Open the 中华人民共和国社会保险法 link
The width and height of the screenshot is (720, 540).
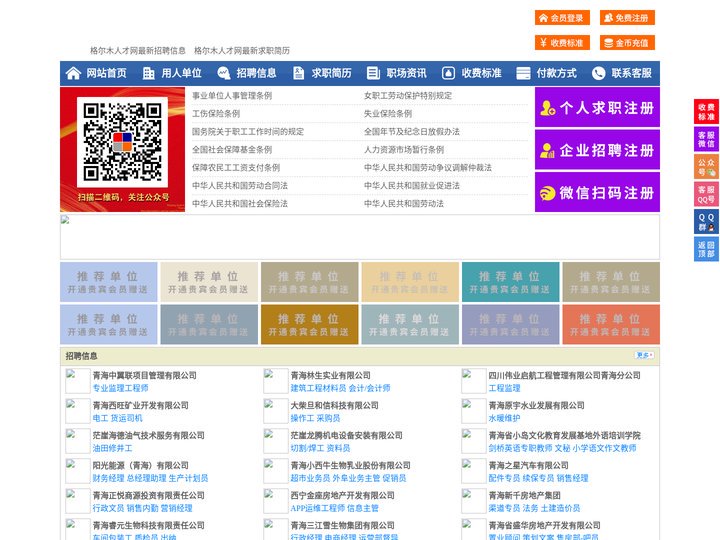240,203
